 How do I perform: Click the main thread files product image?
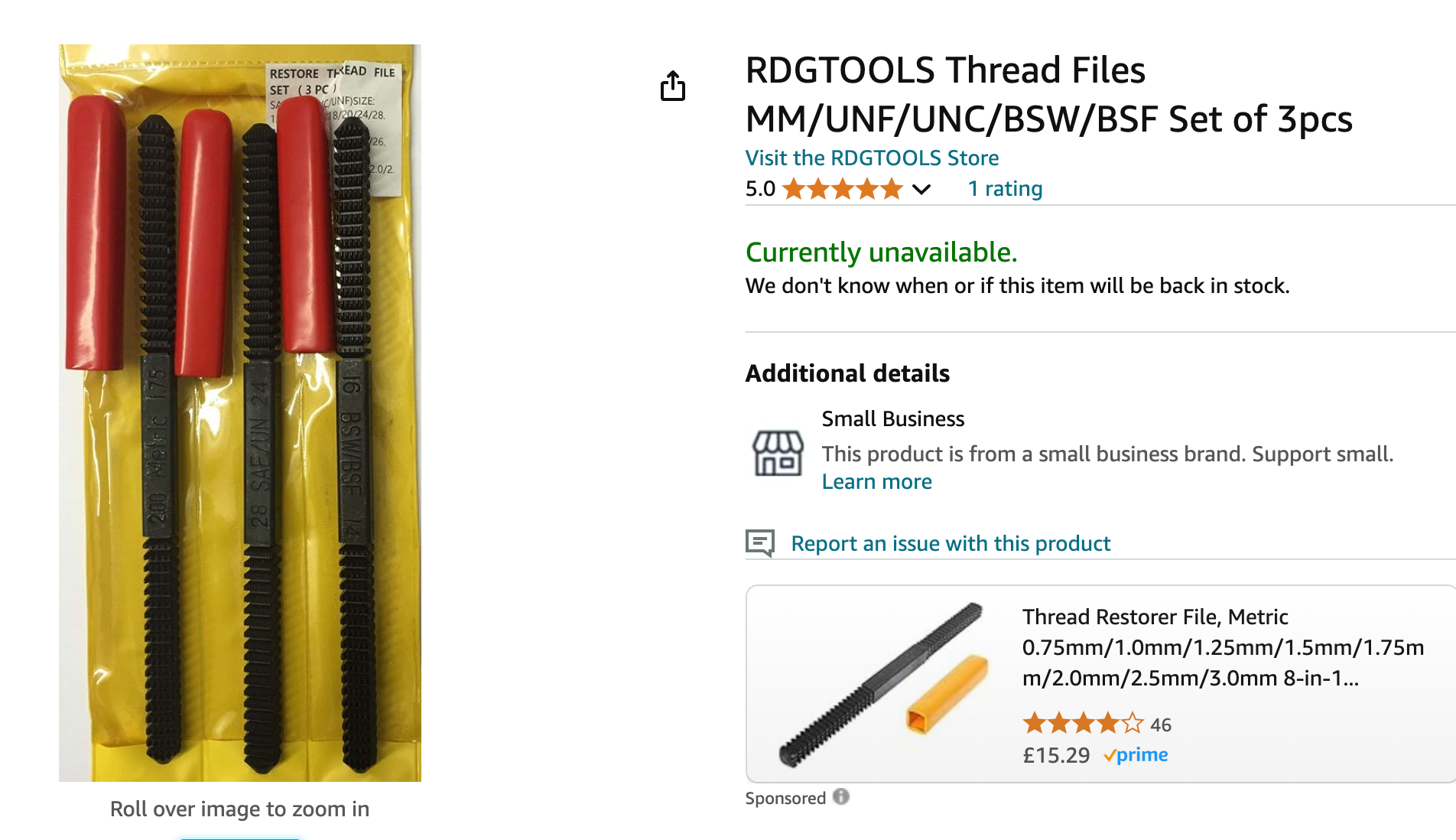coord(240,413)
